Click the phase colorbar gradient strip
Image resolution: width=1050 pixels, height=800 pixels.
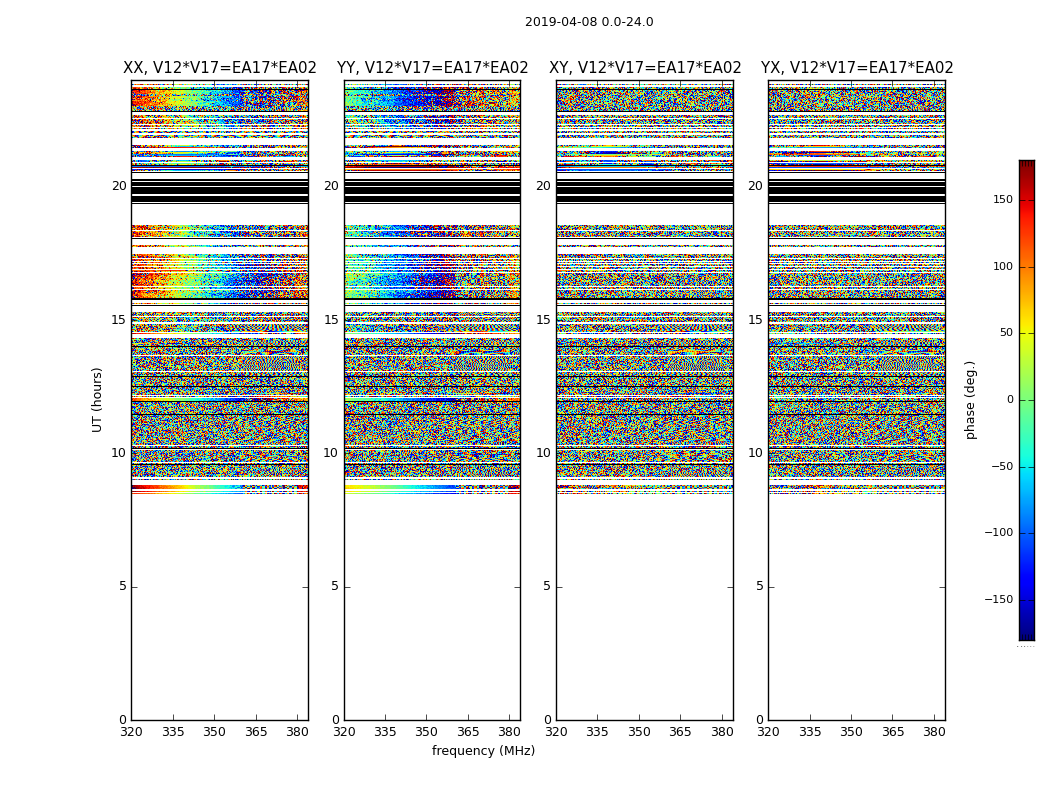1027,400
